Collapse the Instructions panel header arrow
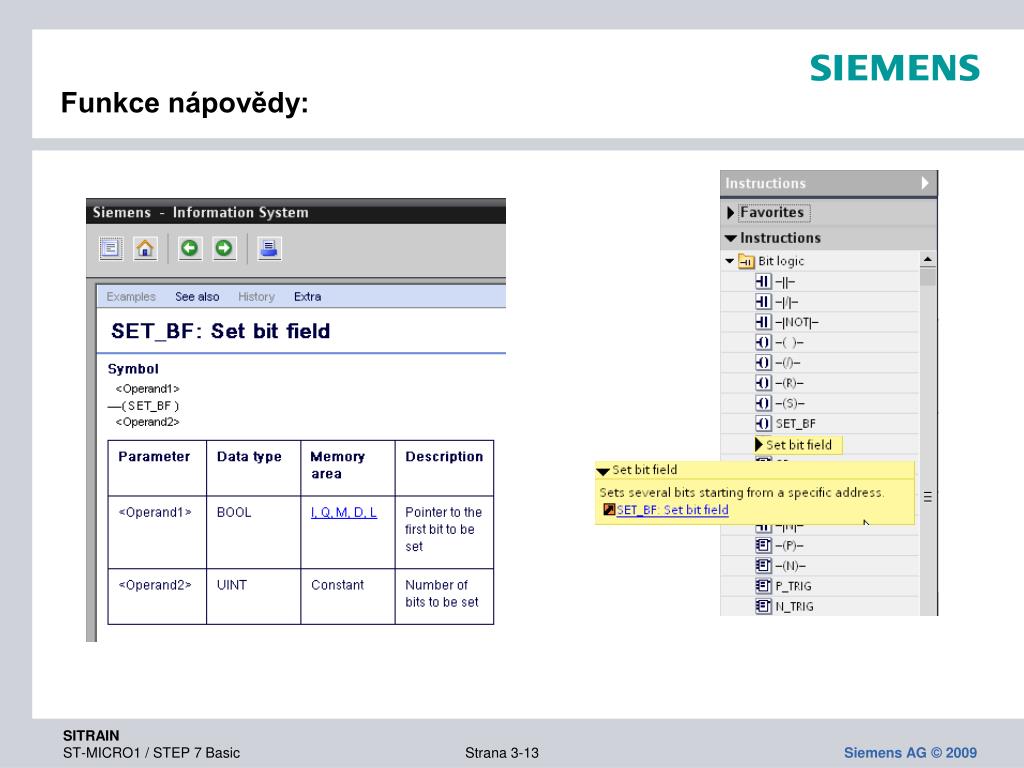 tap(925, 183)
